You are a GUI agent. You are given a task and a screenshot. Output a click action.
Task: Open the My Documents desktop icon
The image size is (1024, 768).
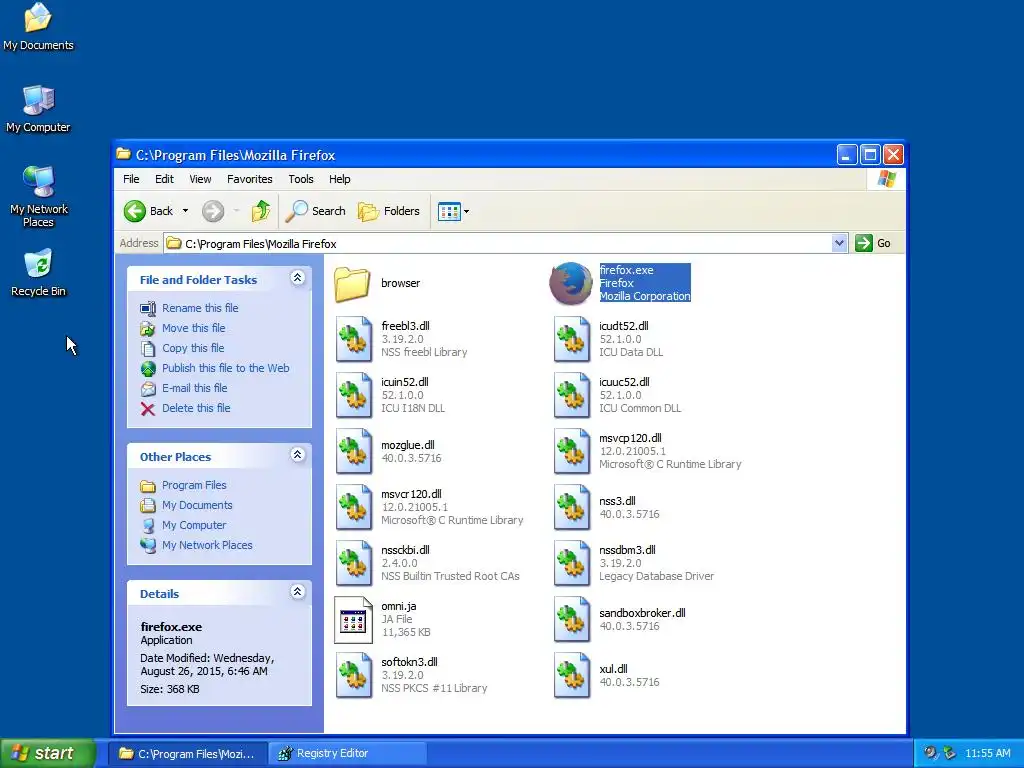click(x=38, y=18)
